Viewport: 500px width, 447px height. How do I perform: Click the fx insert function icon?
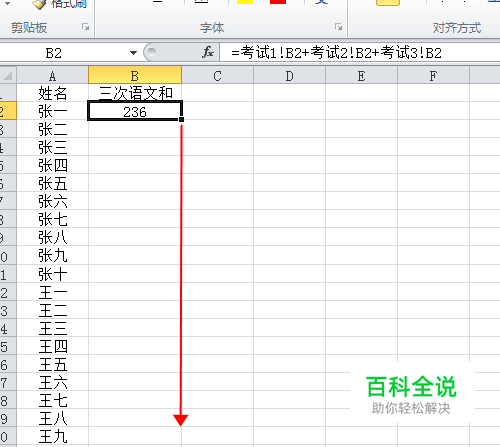pos(208,52)
